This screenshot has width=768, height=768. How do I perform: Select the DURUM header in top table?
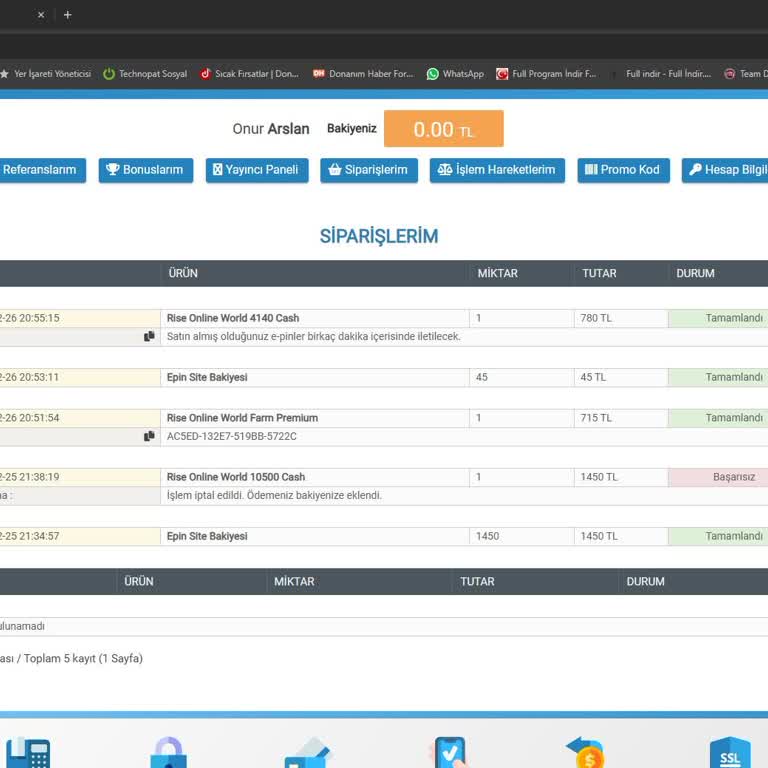click(695, 273)
